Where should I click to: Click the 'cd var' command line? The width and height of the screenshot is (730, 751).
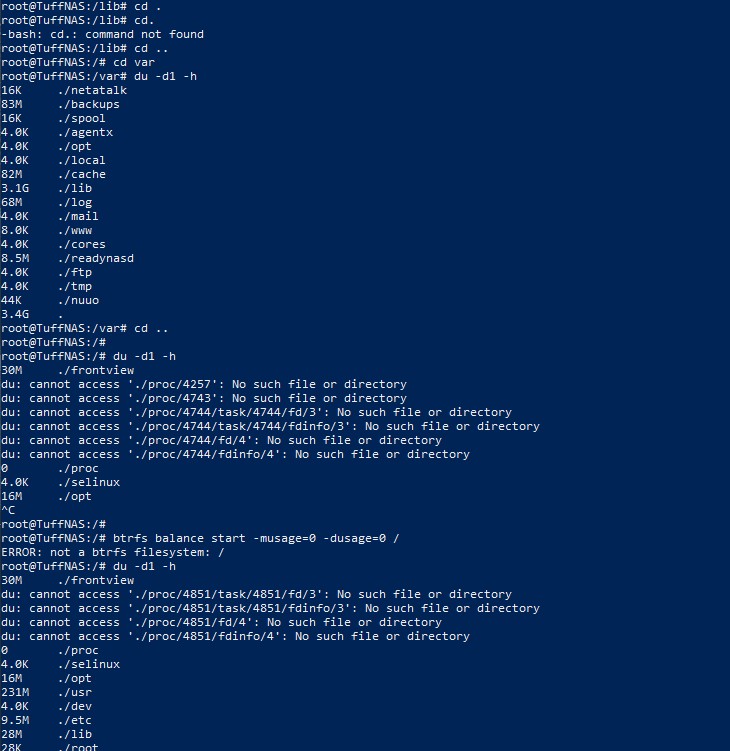pyautogui.click(x=78, y=62)
